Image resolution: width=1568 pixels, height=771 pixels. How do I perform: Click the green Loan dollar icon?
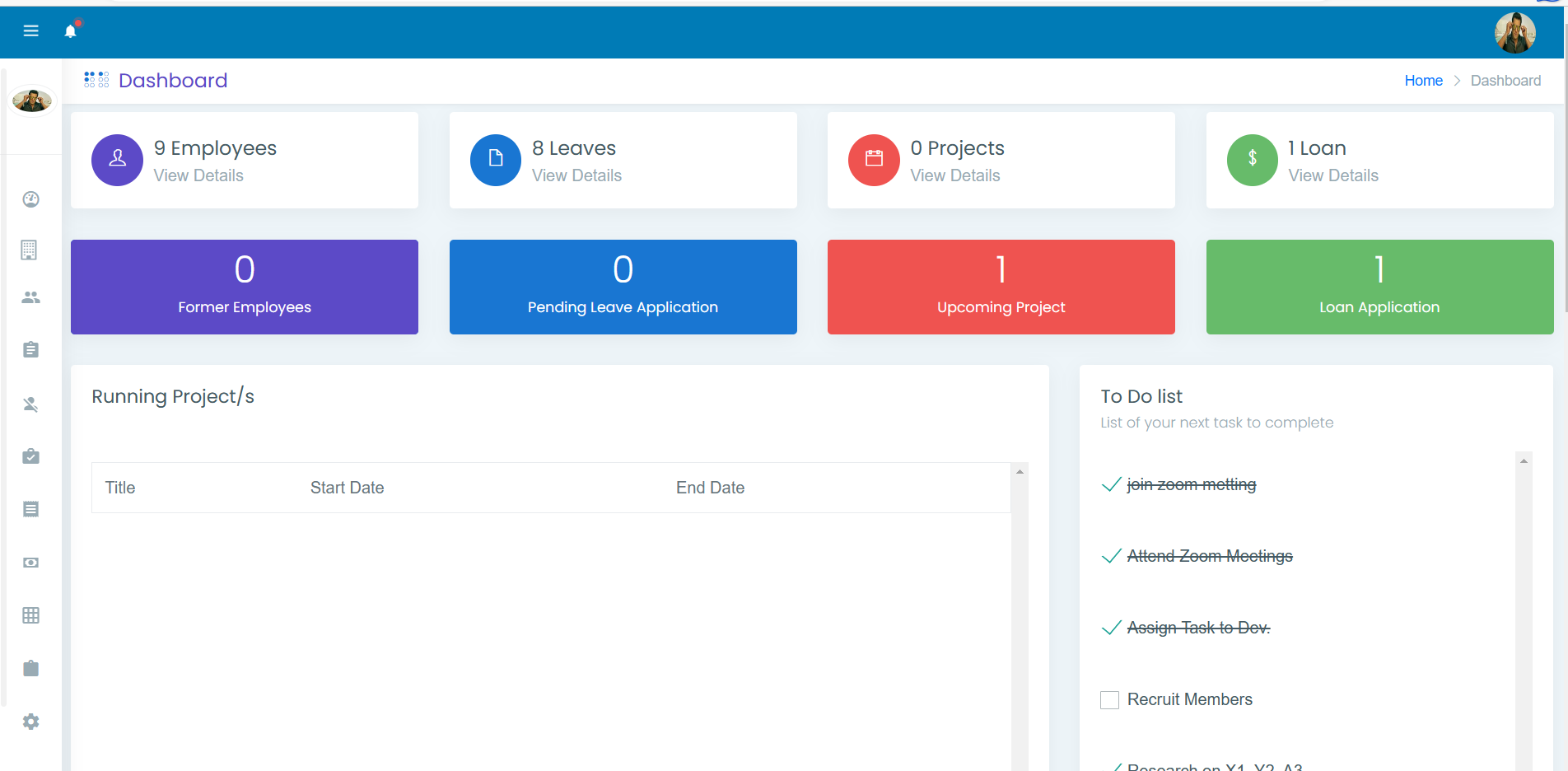1252,160
